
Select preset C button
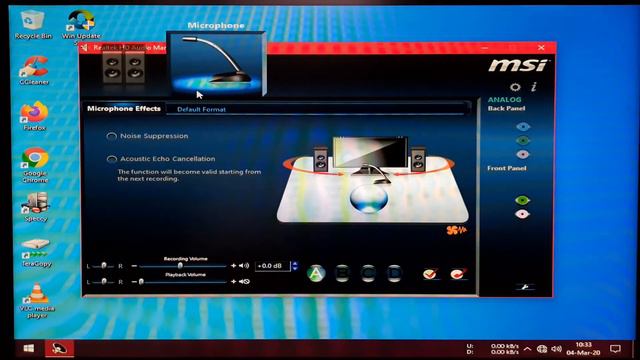pyautogui.click(x=368, y=273)
